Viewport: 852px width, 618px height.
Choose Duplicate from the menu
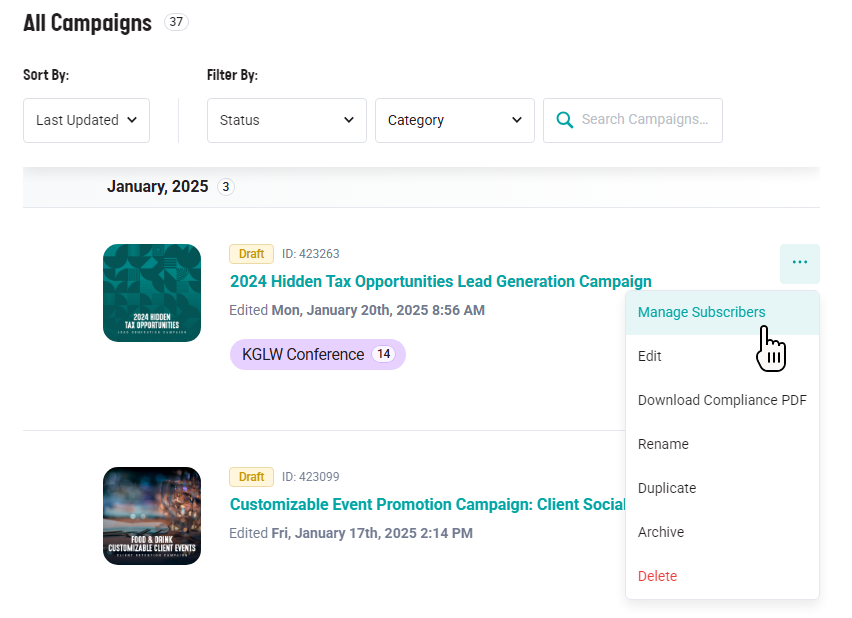(x=666, y=488)
